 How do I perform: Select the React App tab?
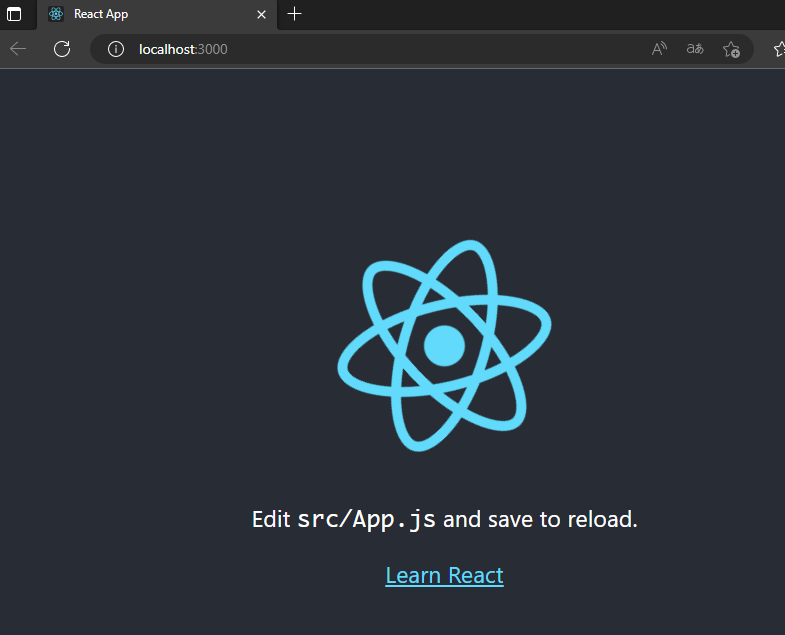pos(157,15)
